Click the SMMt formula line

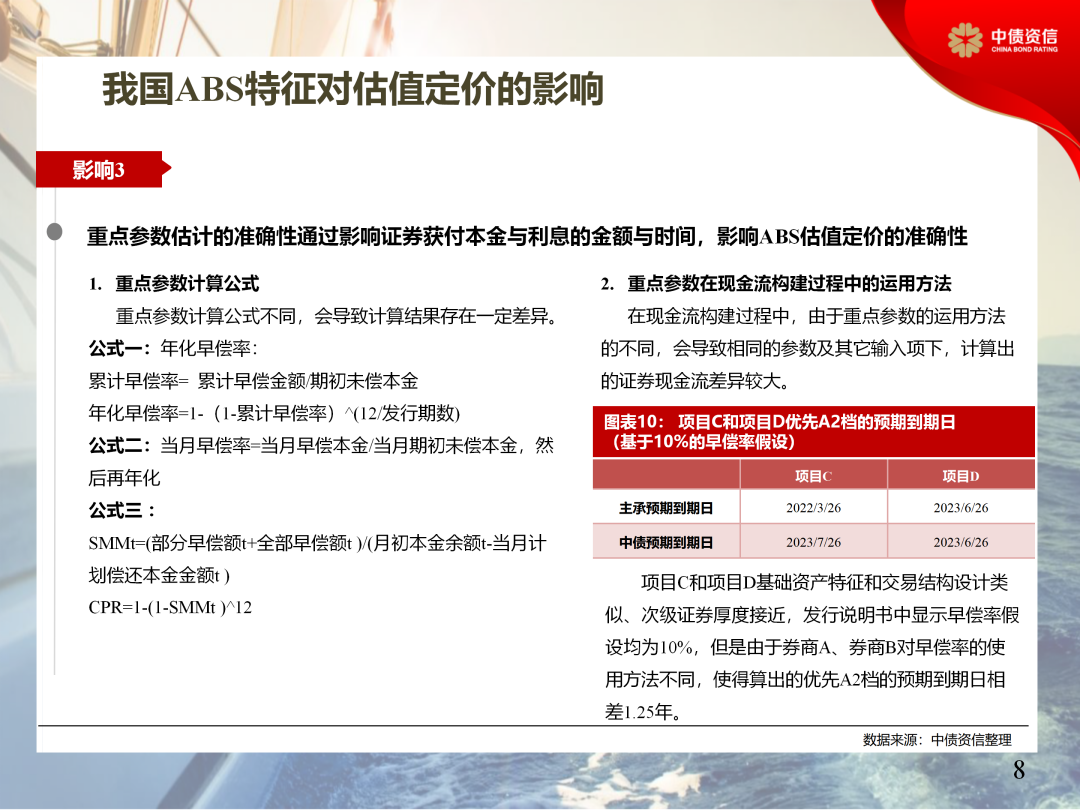(x=318, y=543)
